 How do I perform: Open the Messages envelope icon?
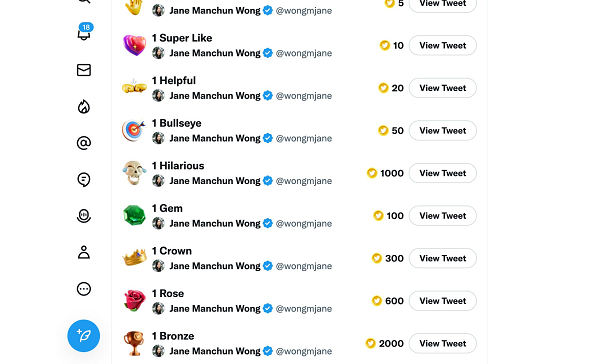click(x=84, y=70)
